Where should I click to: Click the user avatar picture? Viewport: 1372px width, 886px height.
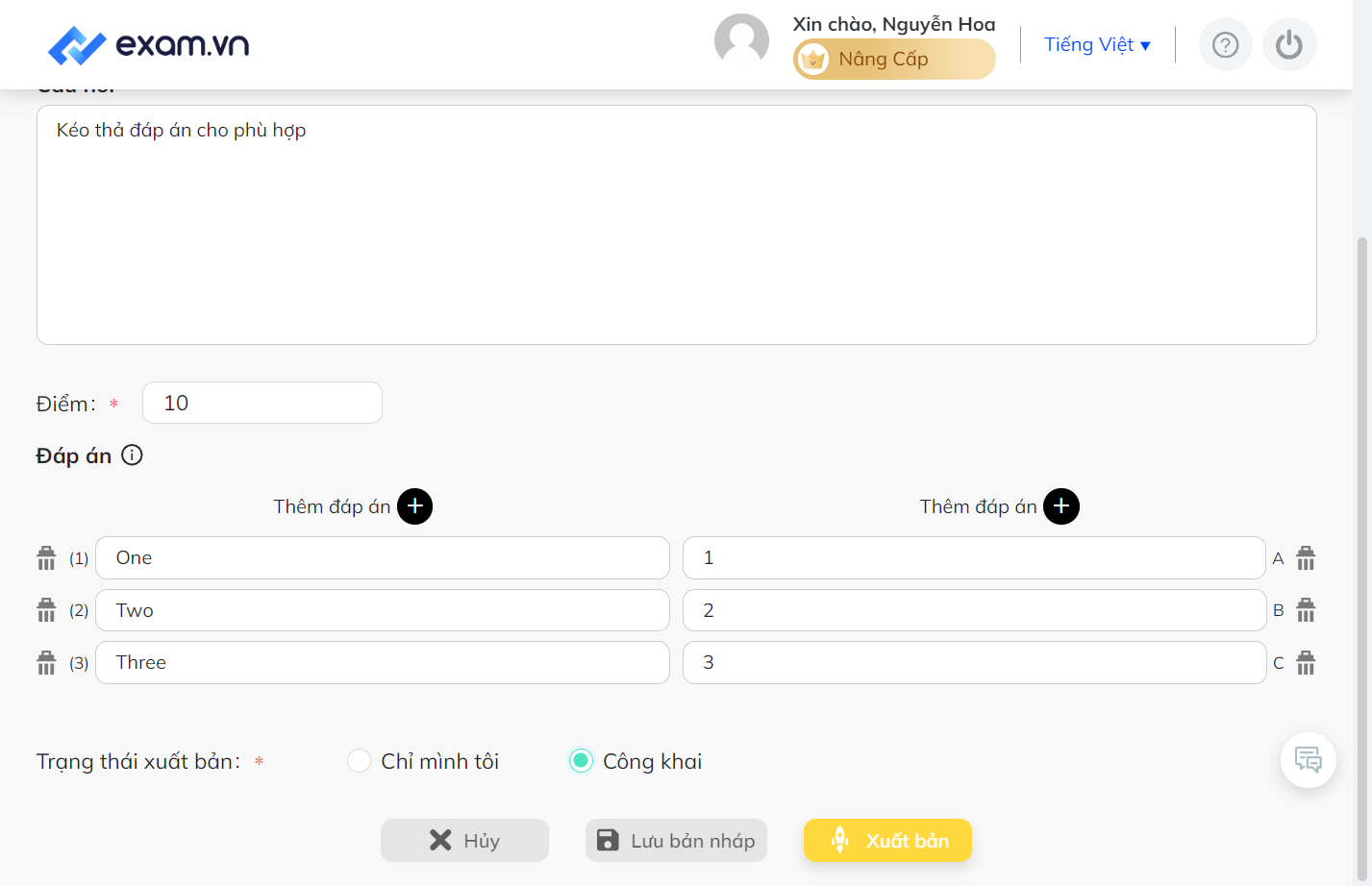741,41
